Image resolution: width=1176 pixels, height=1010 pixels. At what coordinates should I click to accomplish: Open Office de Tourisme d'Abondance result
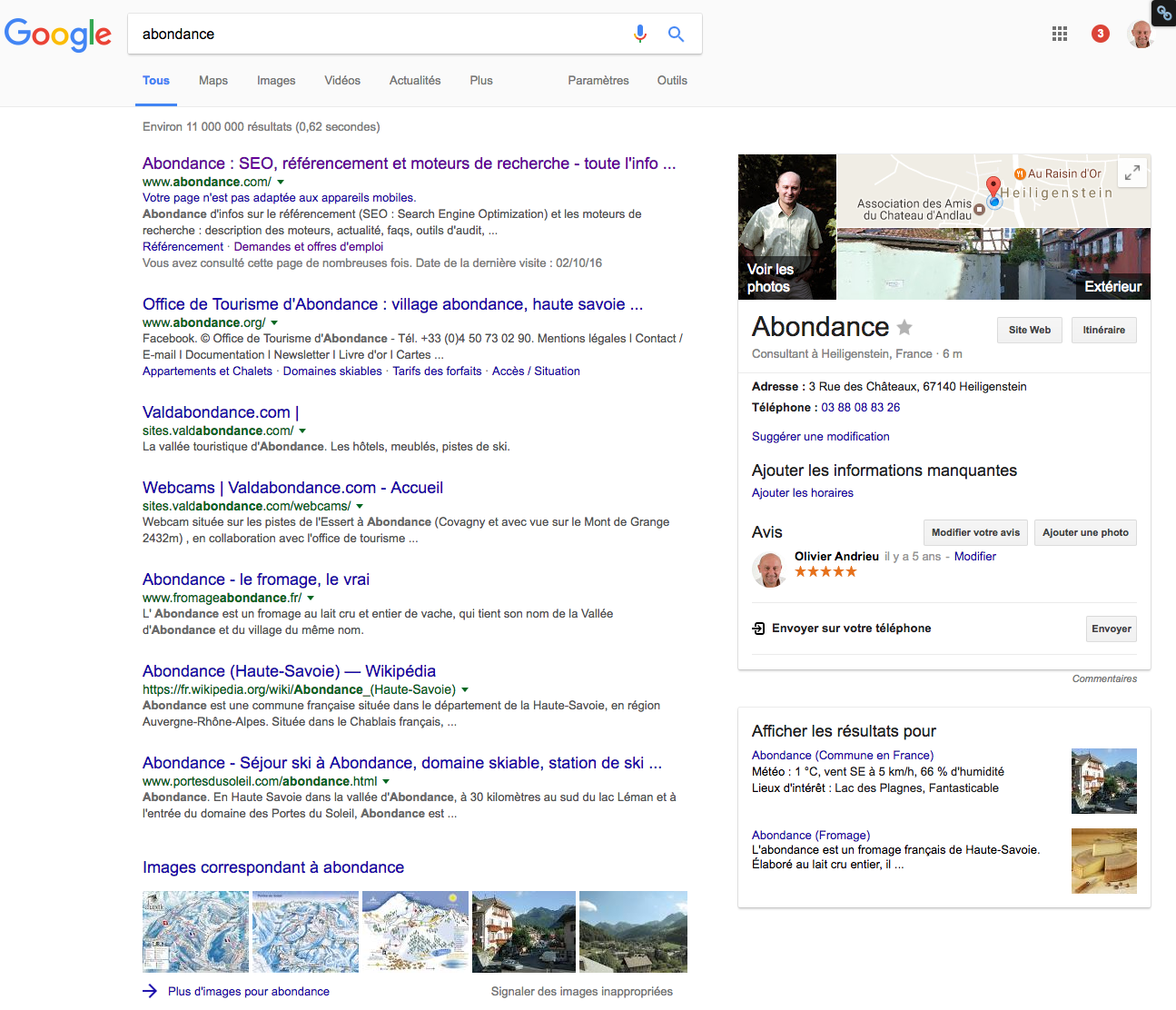[392, 304]
